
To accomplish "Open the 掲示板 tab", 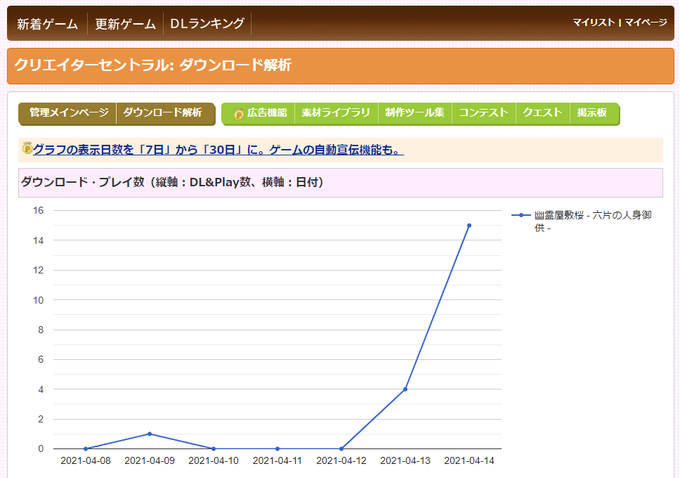I will (592, 113).
